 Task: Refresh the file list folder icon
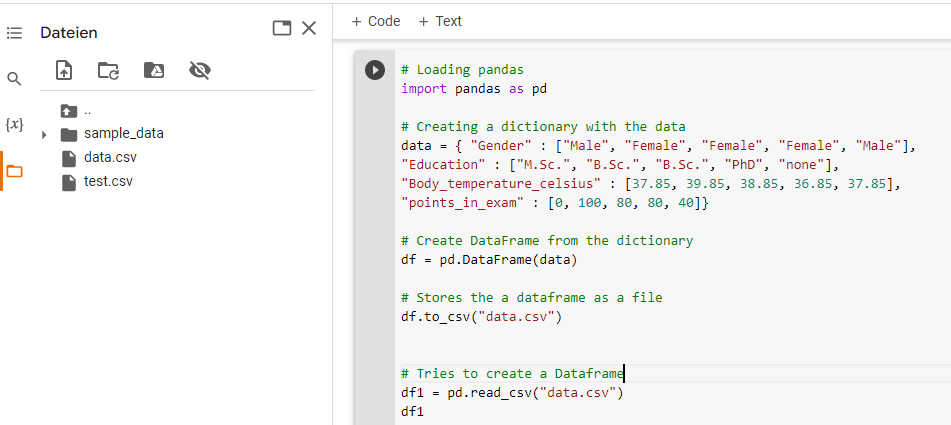click(109, 70)
